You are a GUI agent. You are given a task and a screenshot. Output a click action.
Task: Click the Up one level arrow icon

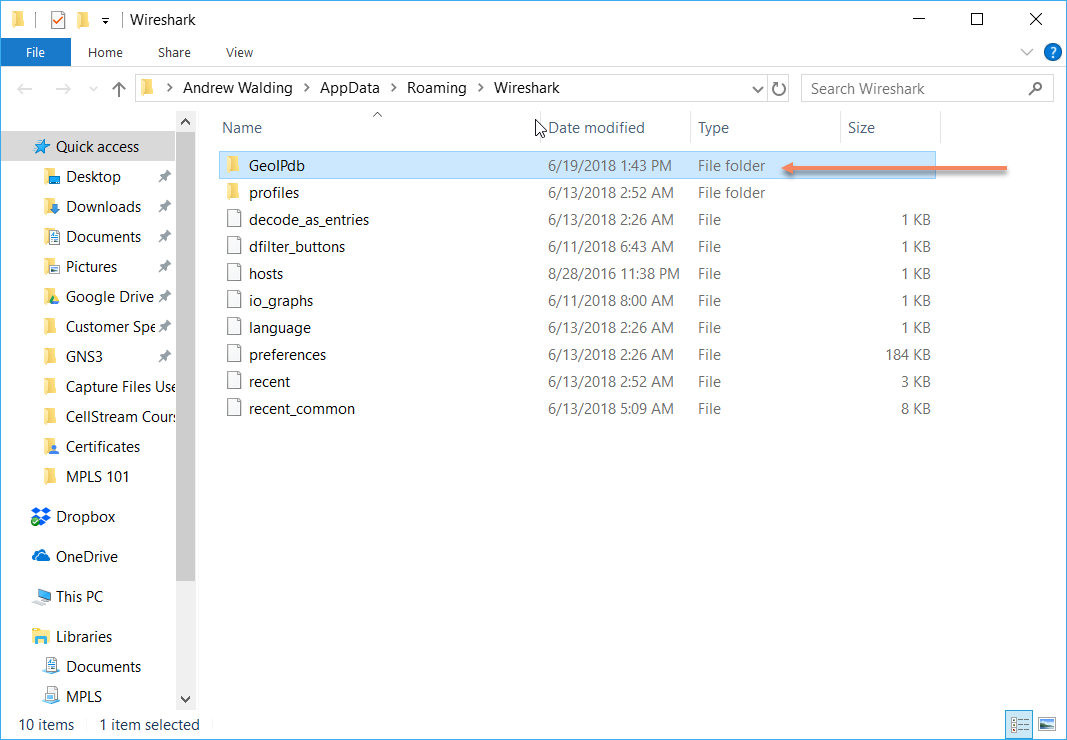119,89
